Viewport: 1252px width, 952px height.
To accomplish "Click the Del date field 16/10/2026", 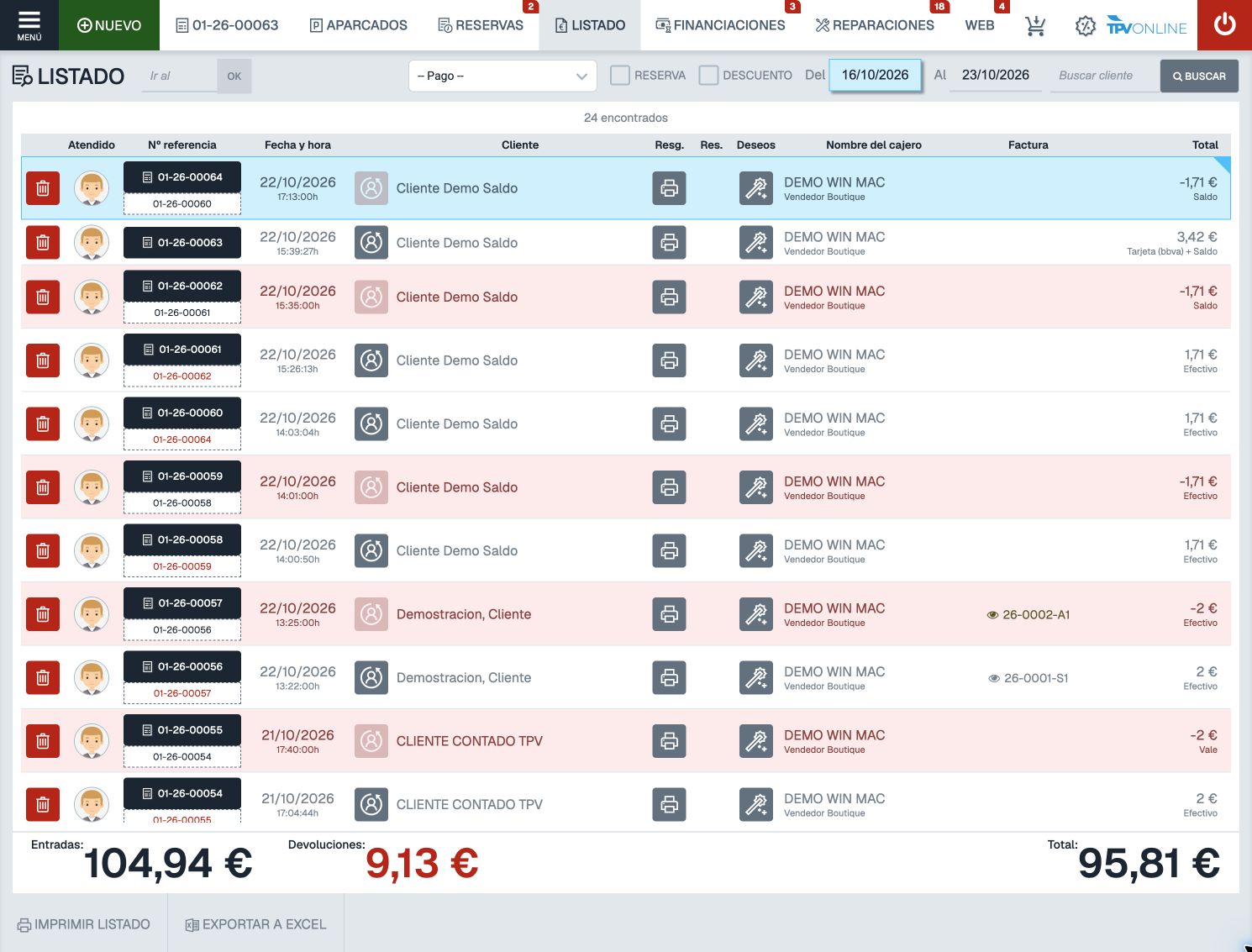I will tap(875, 75).
